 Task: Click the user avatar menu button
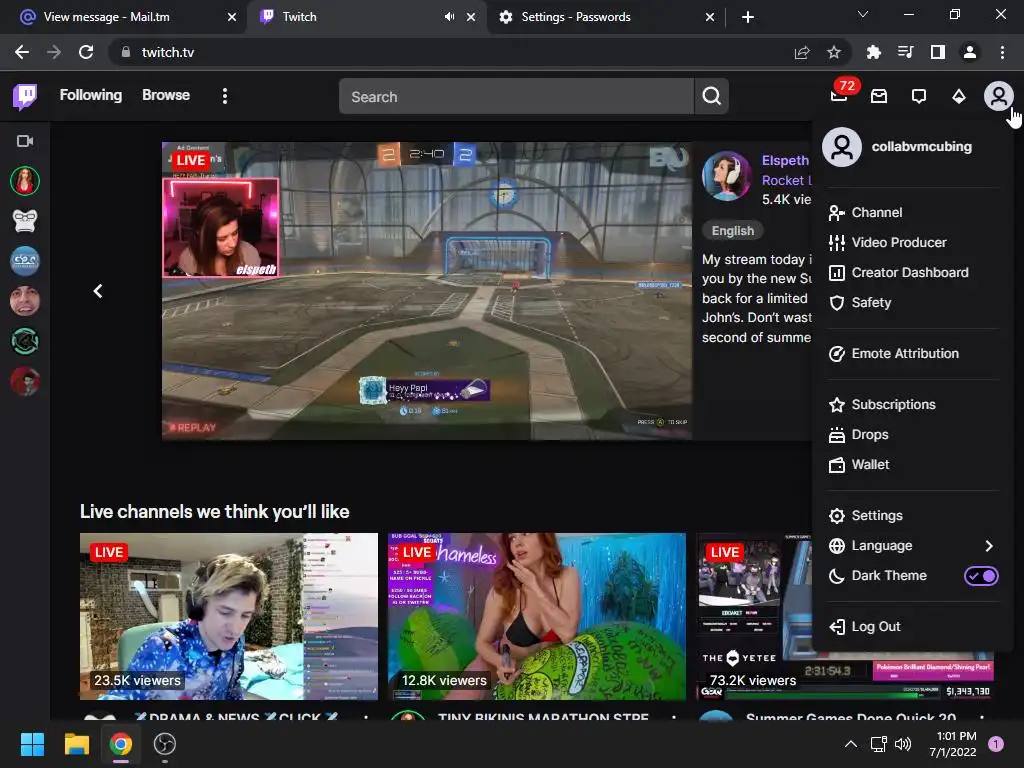pos(999,97)
